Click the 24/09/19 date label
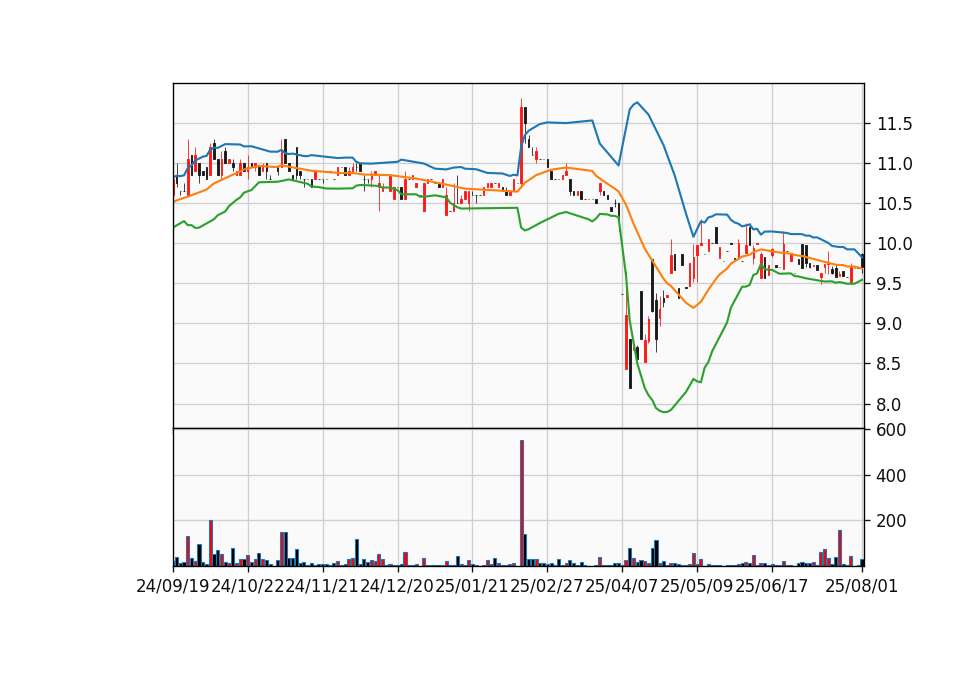The image size is (960, 690). coord(173,587)
